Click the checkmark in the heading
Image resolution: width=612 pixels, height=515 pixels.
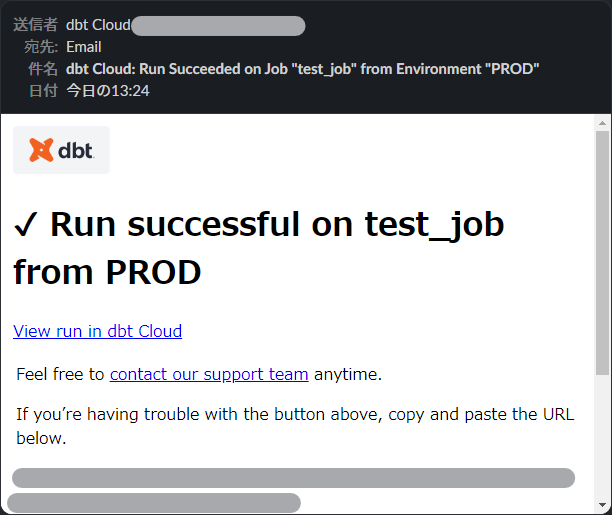[26, 225]
